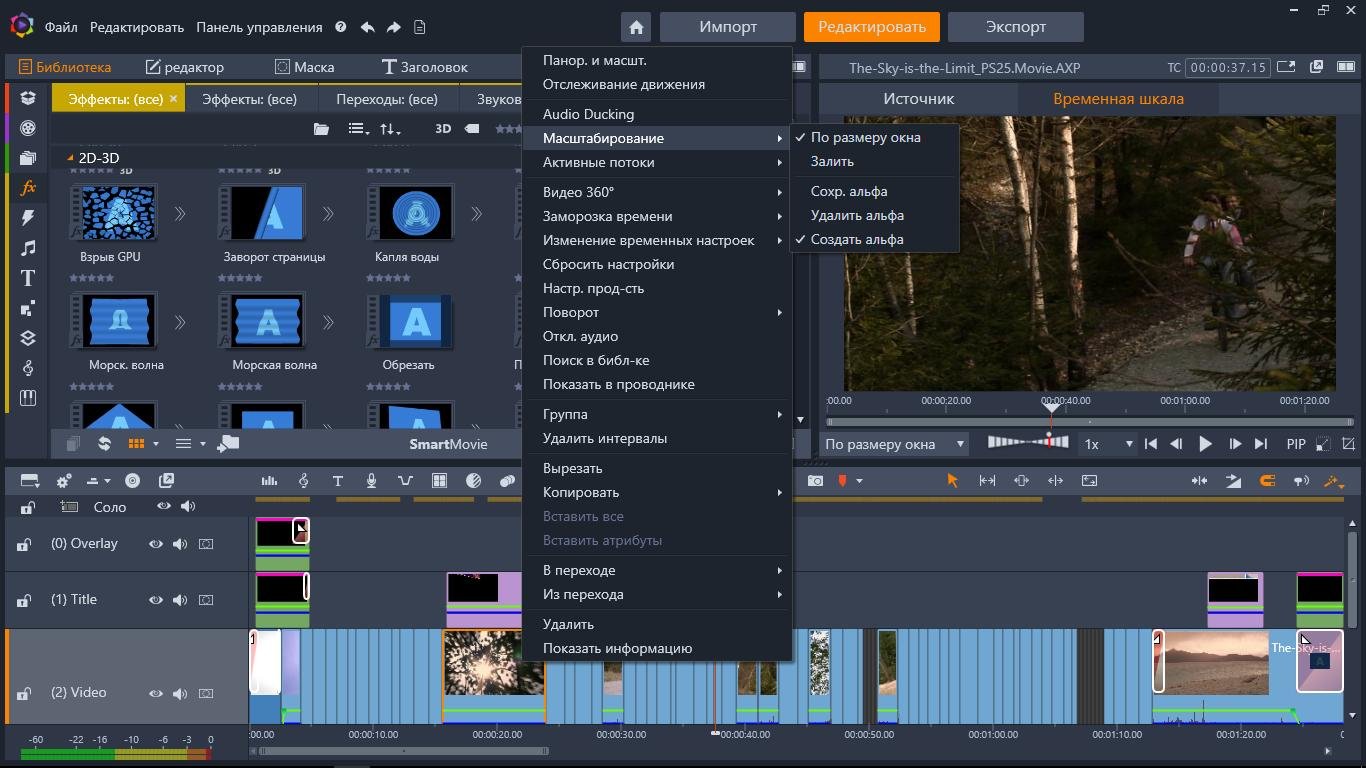Click the voice-over microphone icon
Image resolution: width=1366 pixels, height=768 pixels.
point(371,481)
